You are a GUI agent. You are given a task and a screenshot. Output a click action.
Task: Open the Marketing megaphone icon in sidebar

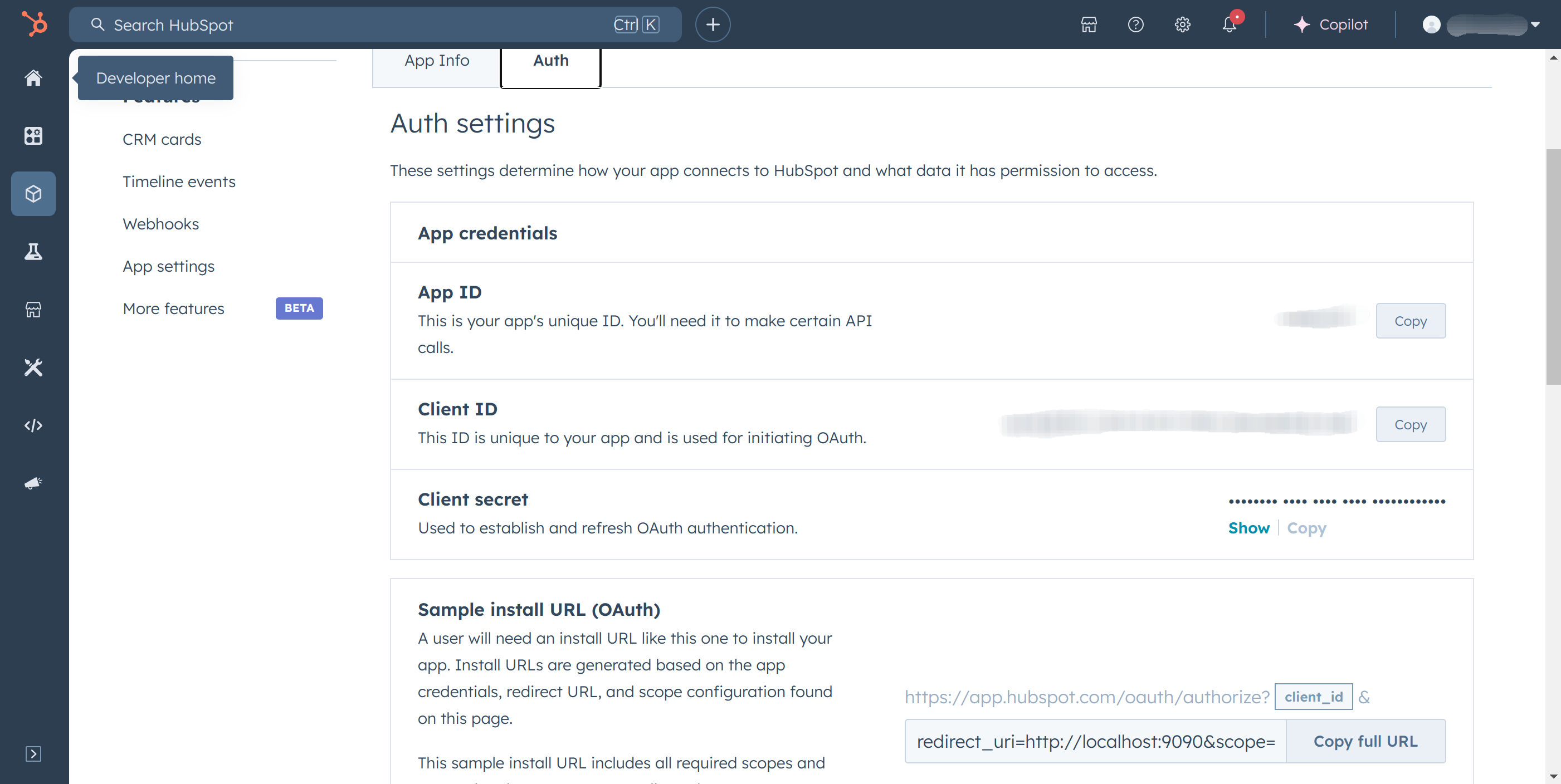point(33,483)
